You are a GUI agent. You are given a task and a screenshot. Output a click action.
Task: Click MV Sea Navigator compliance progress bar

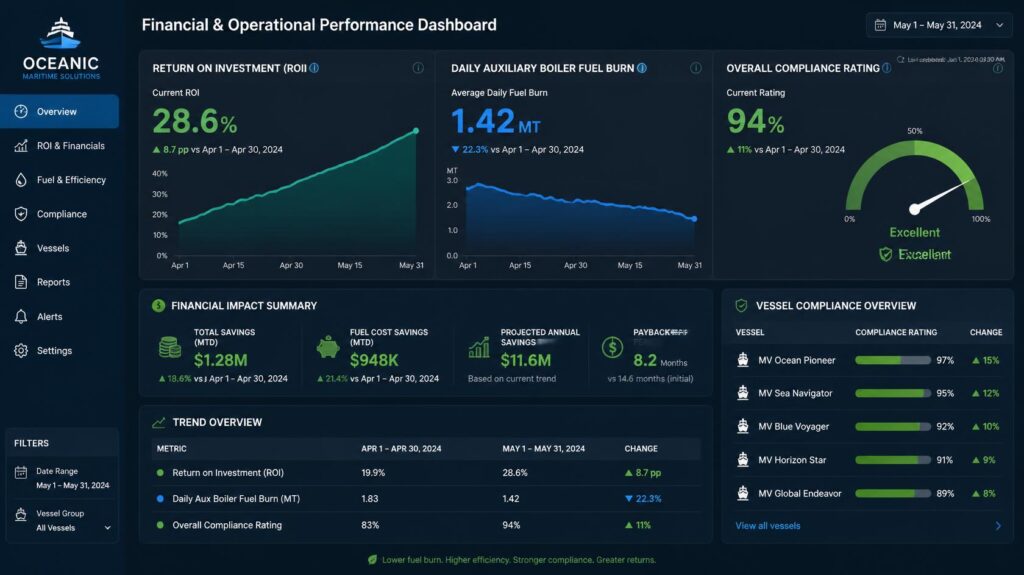pos(893,393)
